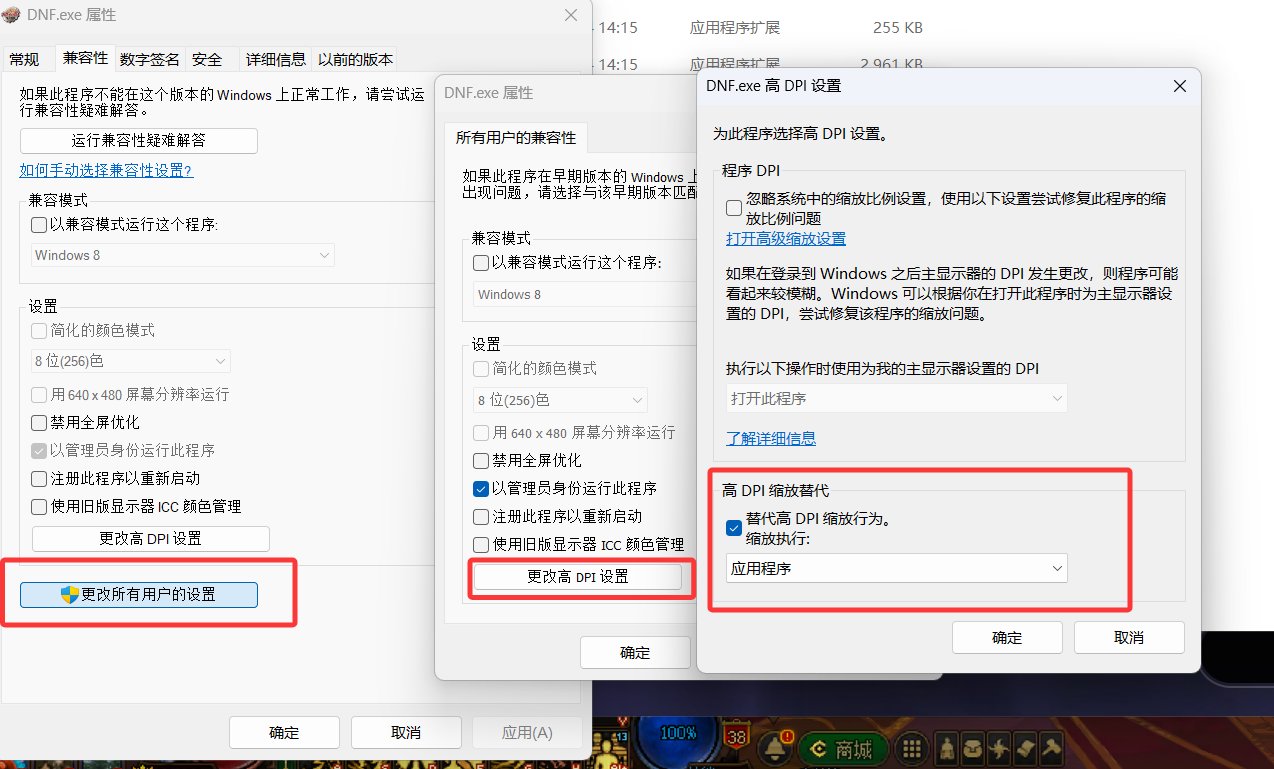The width and height of the screenshot is (1274, 769).
Task: Click the 打开高级缩放设置 link
Action: pyautogui.click(x=786, y=239)
